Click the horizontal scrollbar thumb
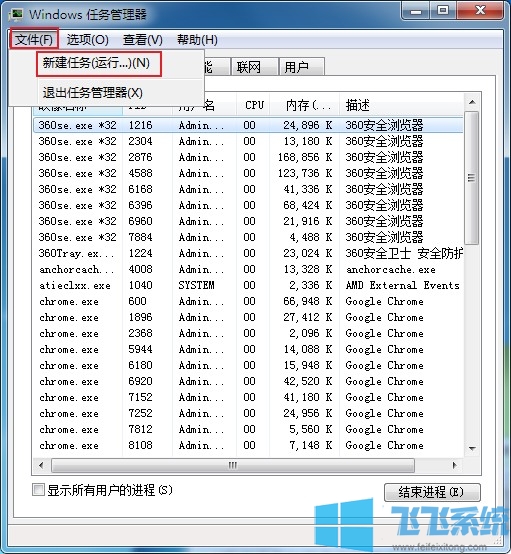 [233, 465]
